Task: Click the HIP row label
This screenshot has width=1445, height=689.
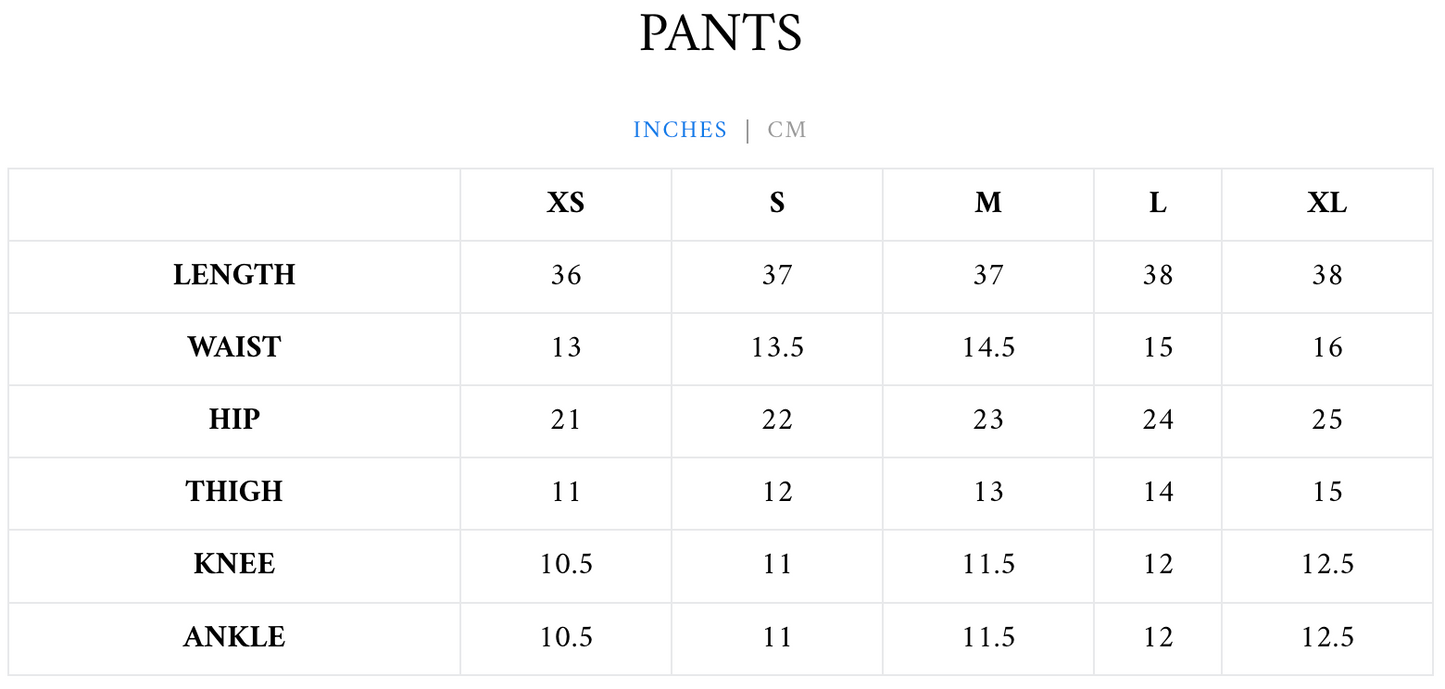Action: pos(234,419)
